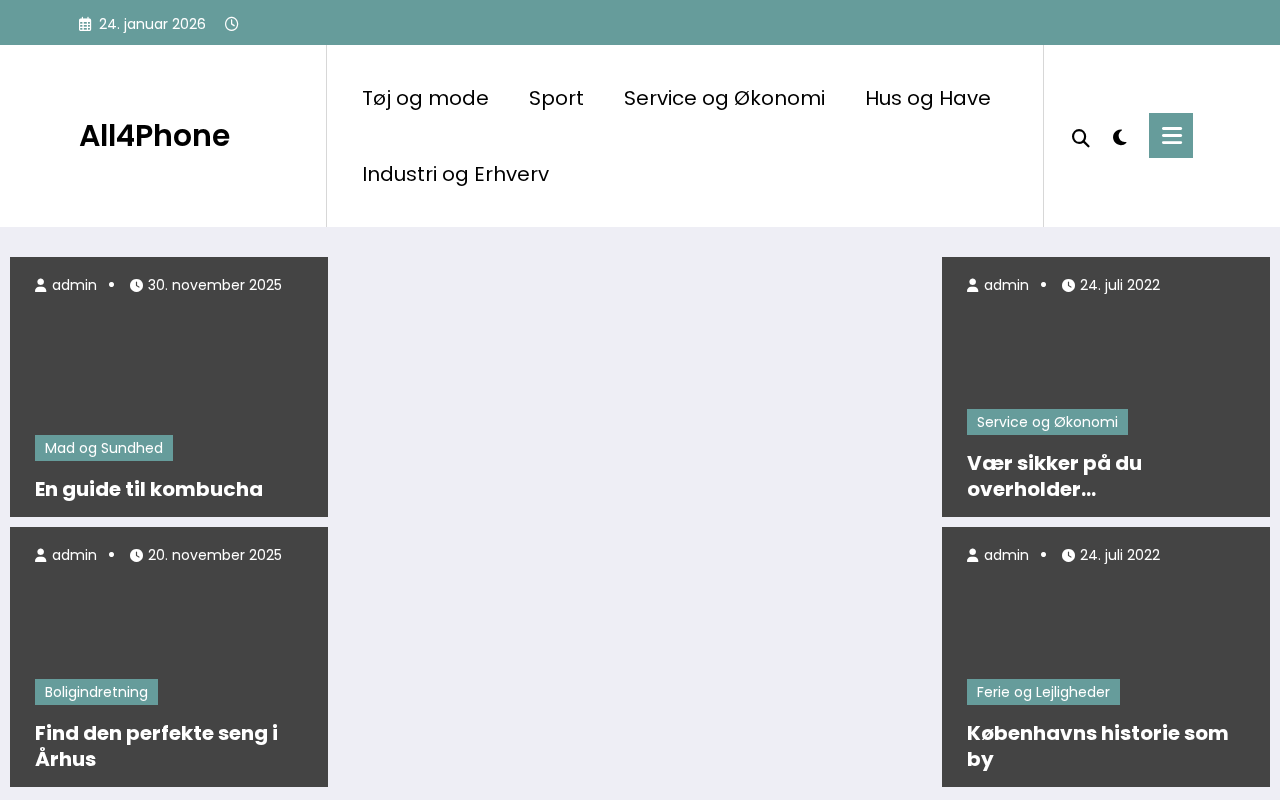Open Find den perfekte seng i Århus

click(x=156, y=746)
